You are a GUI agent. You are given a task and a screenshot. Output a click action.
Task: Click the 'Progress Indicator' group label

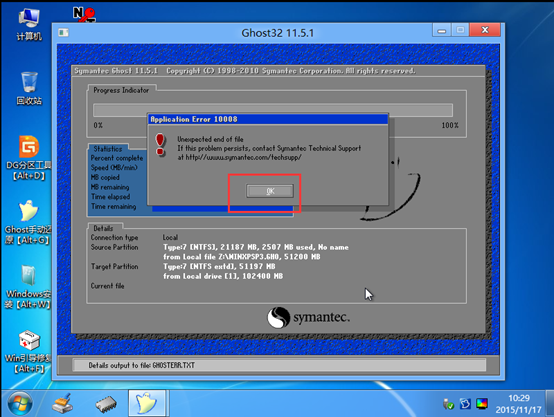(121, 90)
